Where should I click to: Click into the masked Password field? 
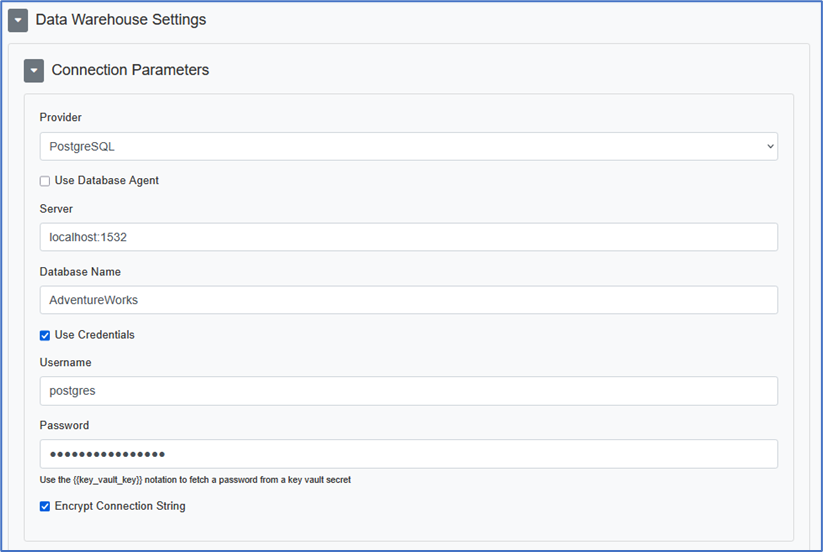(x=408, y=454)
